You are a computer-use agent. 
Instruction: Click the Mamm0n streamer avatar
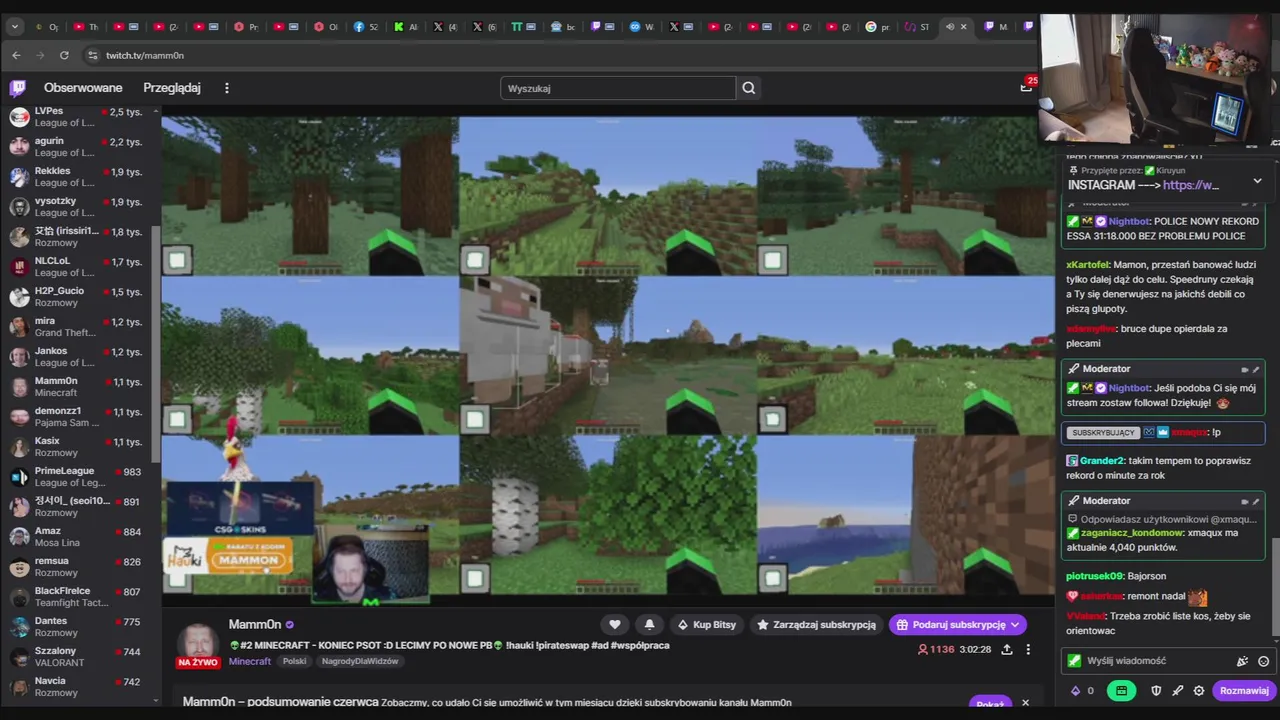click(198, 642)
